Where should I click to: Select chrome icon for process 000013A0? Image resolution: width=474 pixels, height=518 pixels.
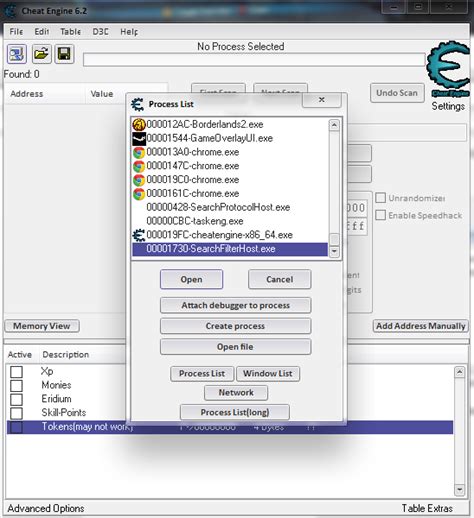[139, 153]
